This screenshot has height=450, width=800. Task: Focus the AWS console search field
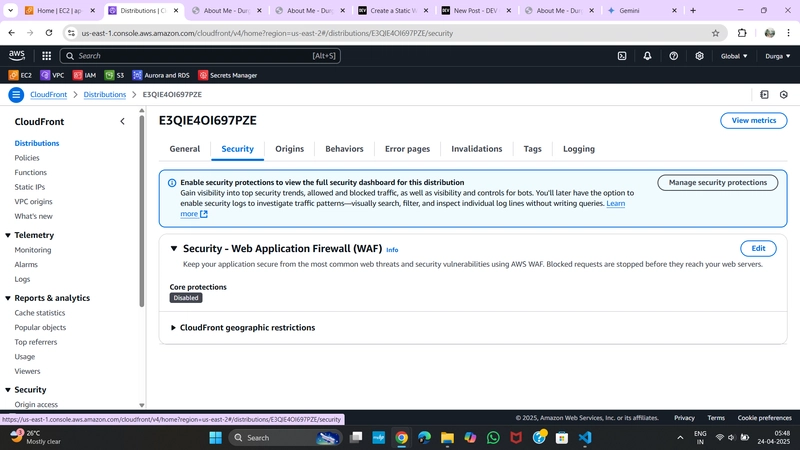pos(200,56)
